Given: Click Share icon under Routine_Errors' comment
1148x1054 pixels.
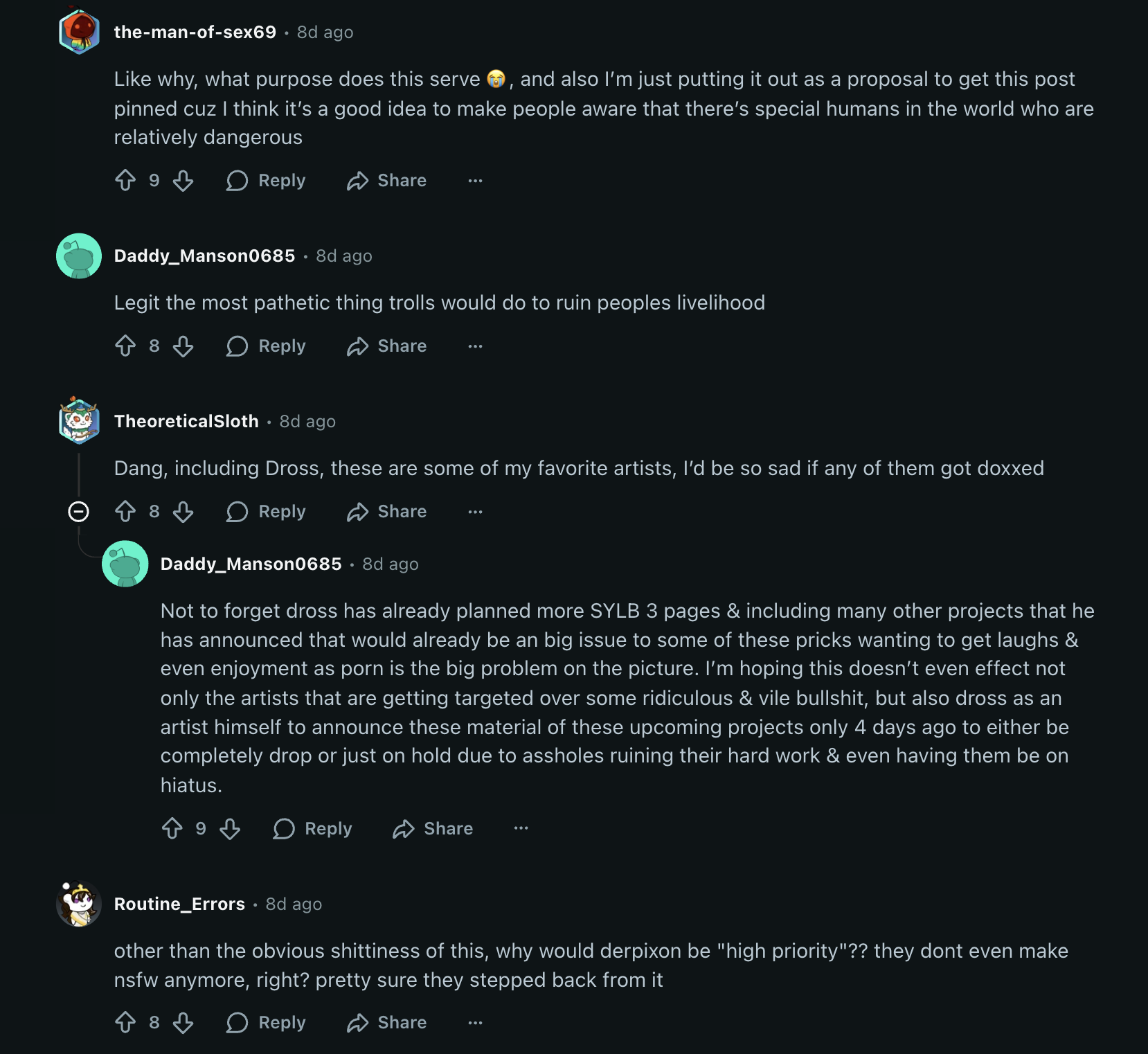Looking at the screenshot, I should click(x=357, y=1023).
